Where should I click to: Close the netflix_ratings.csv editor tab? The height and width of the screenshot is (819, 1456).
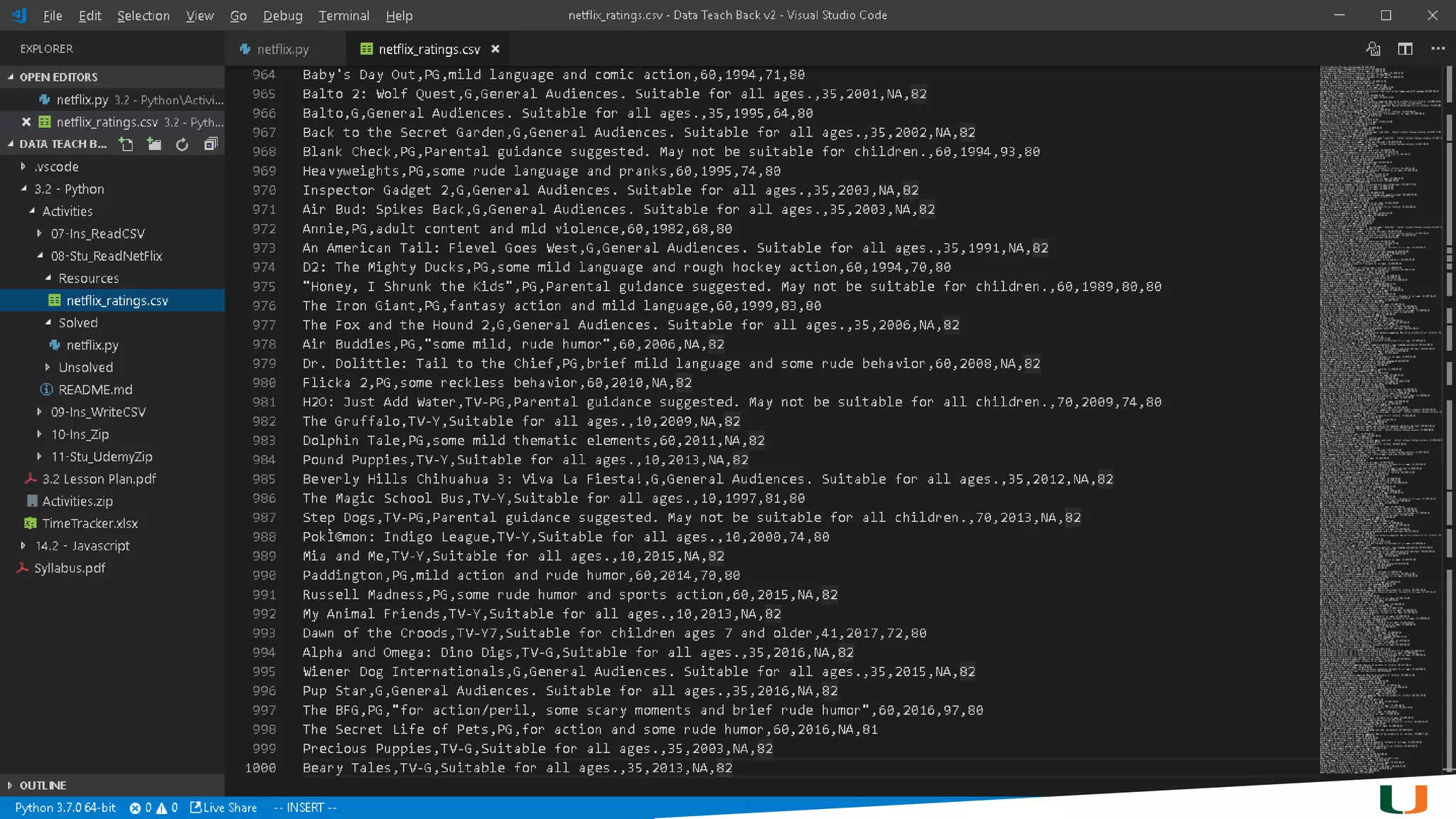click(x=496, y=49)
